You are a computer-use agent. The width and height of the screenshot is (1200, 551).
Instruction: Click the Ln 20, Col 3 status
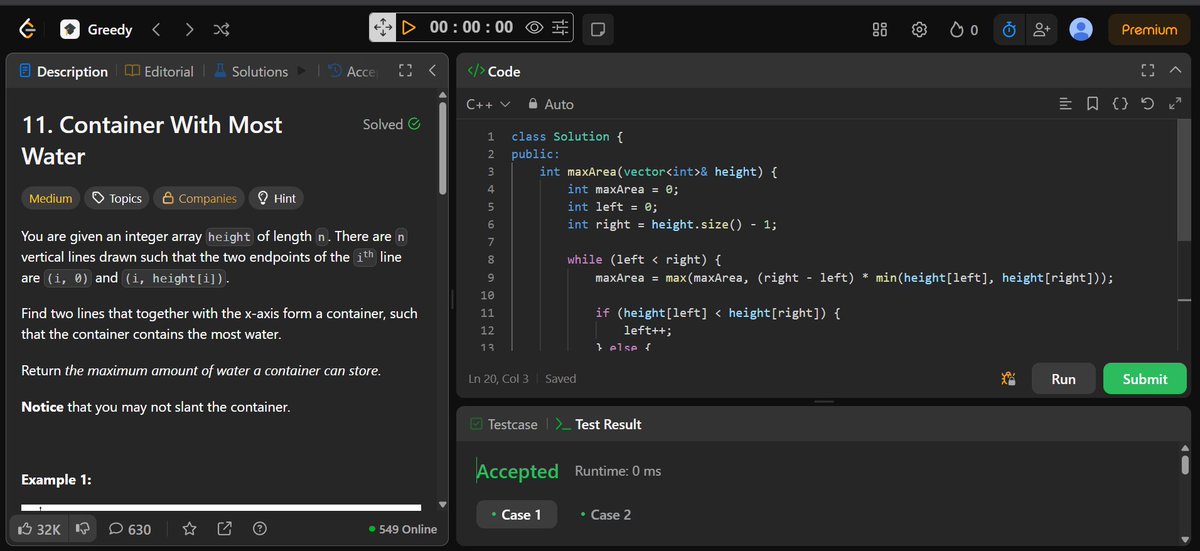[498, 379]
